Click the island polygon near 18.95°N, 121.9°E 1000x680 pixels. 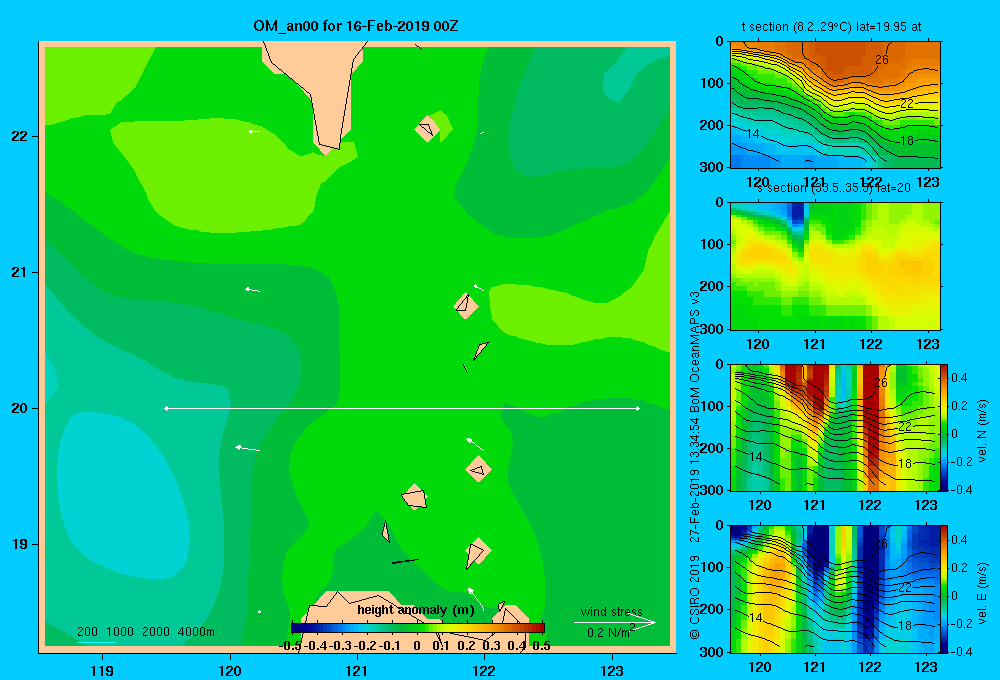click(x=477, y=552)
